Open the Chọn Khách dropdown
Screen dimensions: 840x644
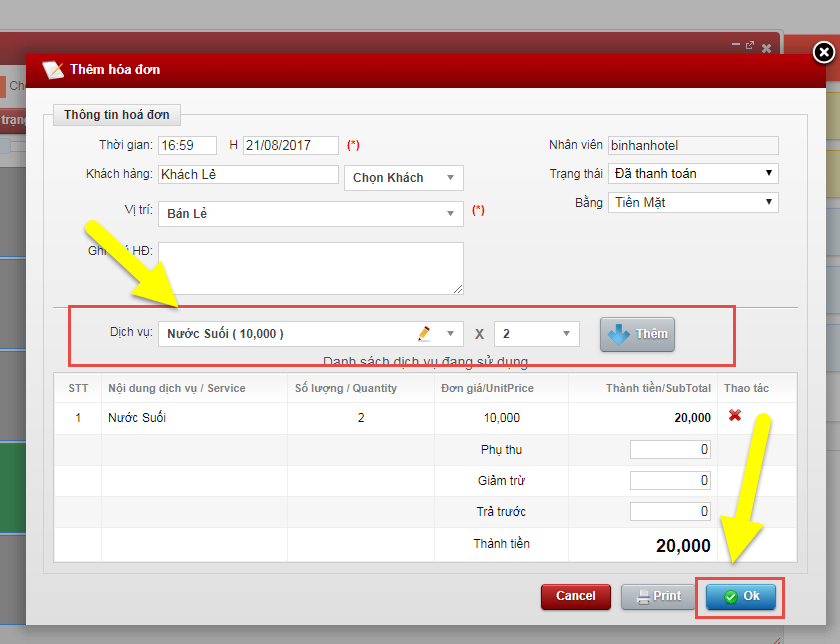tap(403, 178)
